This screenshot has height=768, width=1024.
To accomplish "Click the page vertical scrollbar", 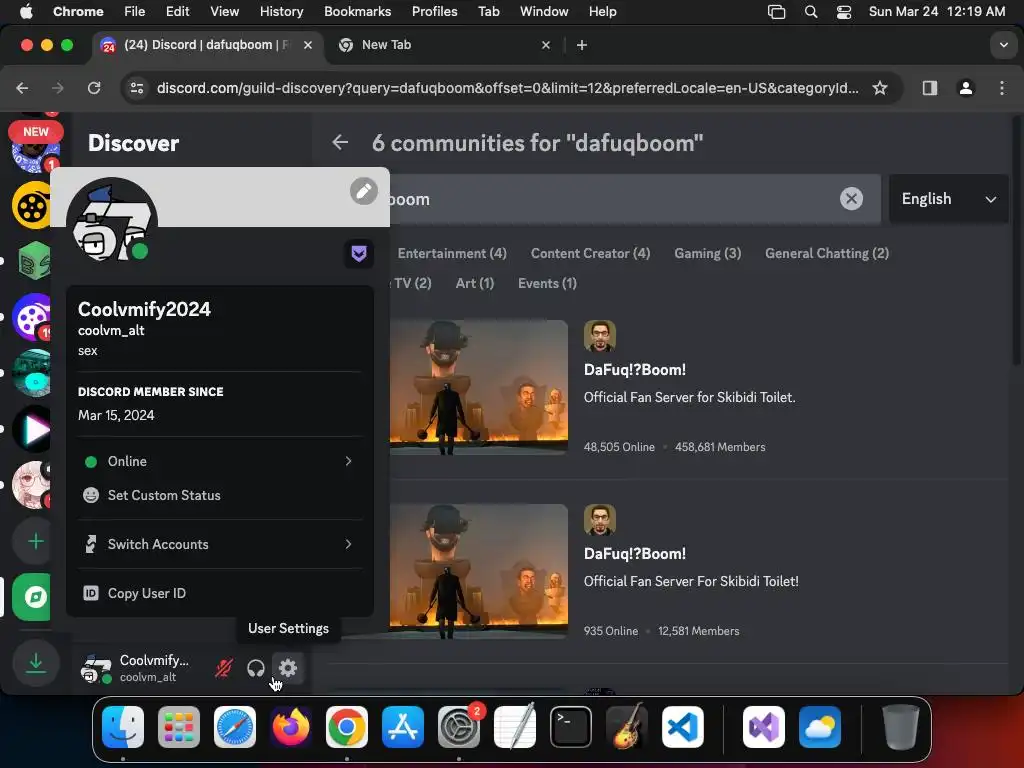I will [x=1016, y=242].
